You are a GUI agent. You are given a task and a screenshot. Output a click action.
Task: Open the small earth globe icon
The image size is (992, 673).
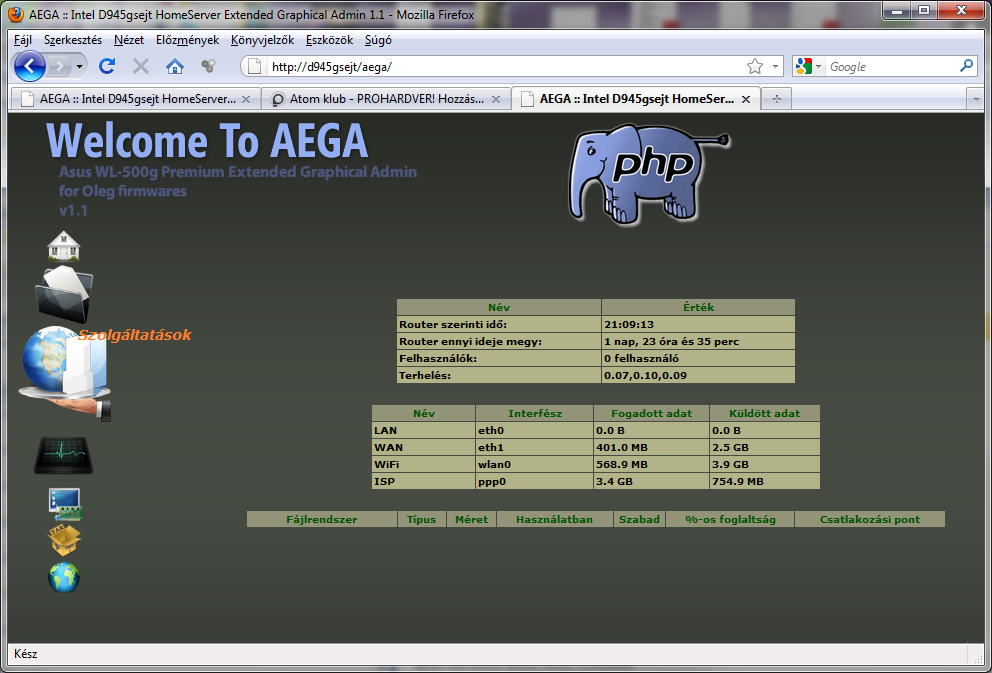(x=64, y=577)
